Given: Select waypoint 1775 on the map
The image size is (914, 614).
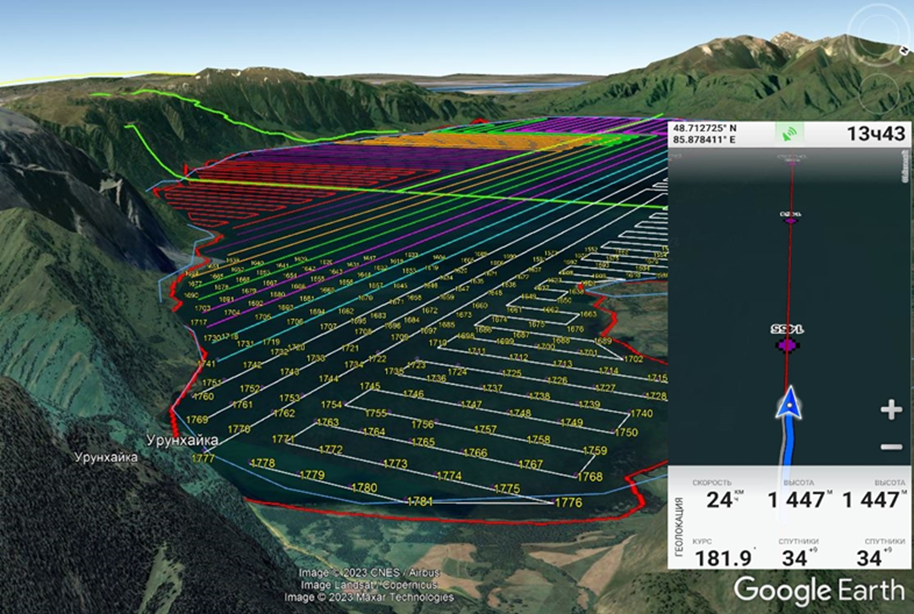Looking at the screenshot, I should [507, 489].
